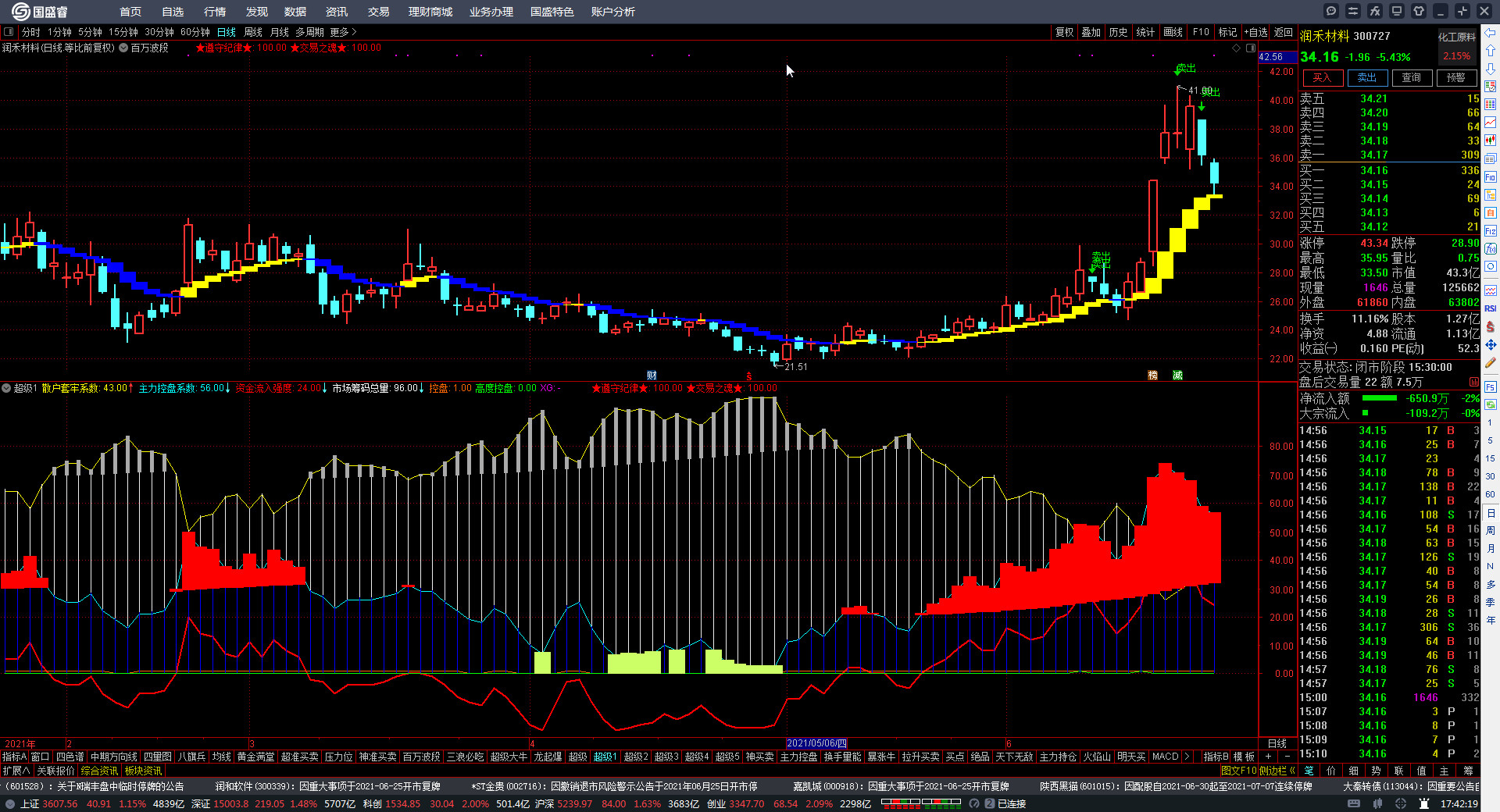Expand more indicator tabs arrow after MACD
The height and width of the screenshot is (812, 1500).
point(1187,757)
